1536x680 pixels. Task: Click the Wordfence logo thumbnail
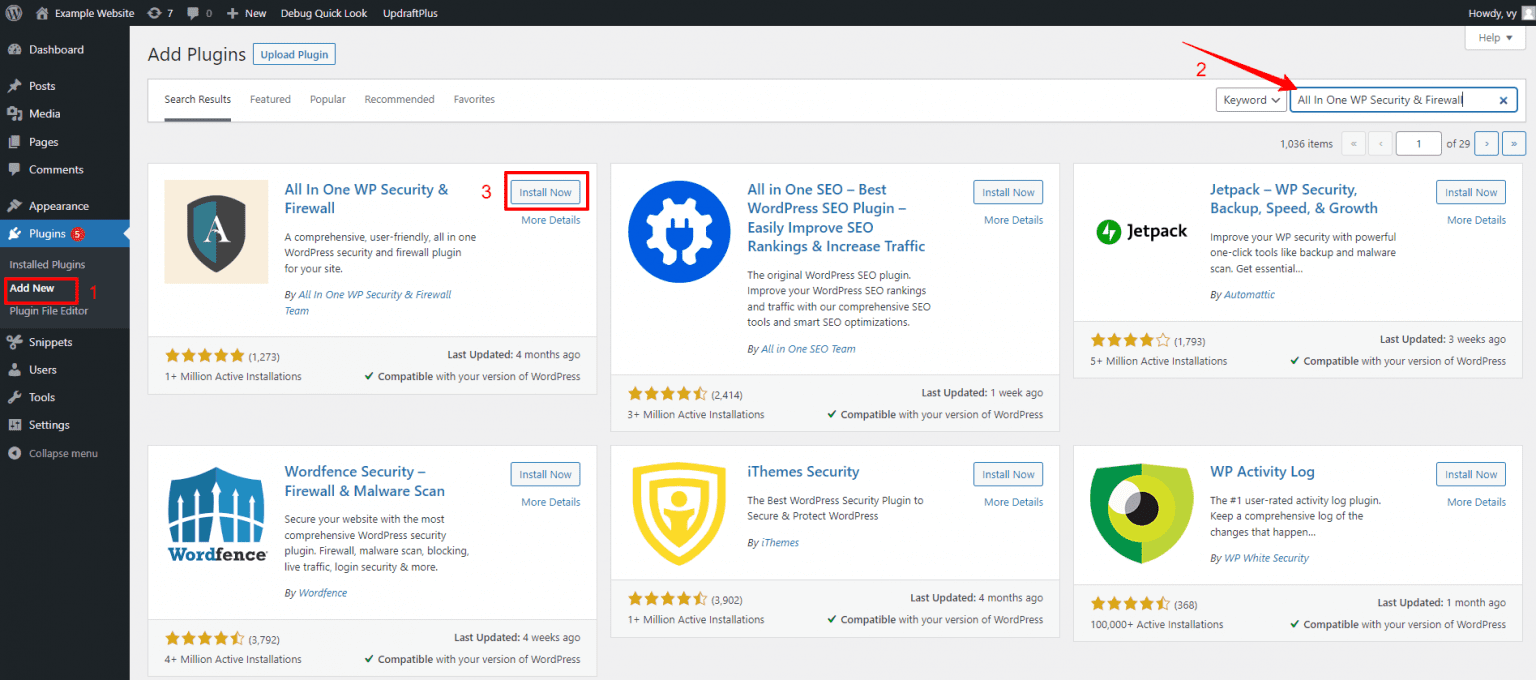(216, 513)
